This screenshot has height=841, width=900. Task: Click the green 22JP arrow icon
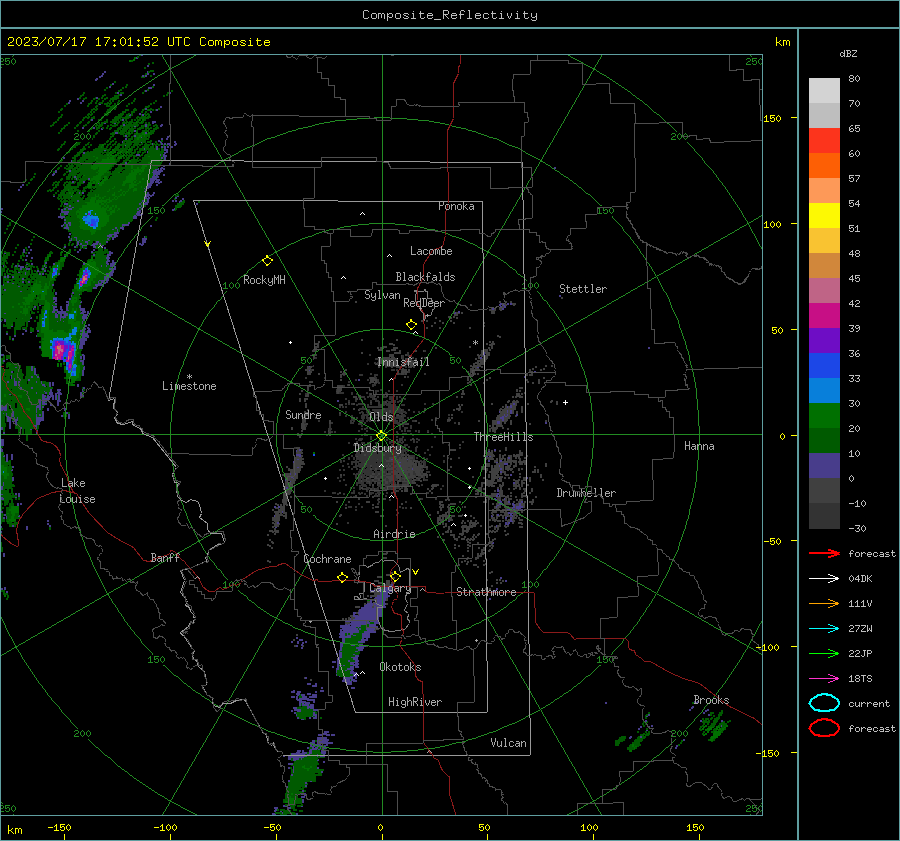(824, 653)
